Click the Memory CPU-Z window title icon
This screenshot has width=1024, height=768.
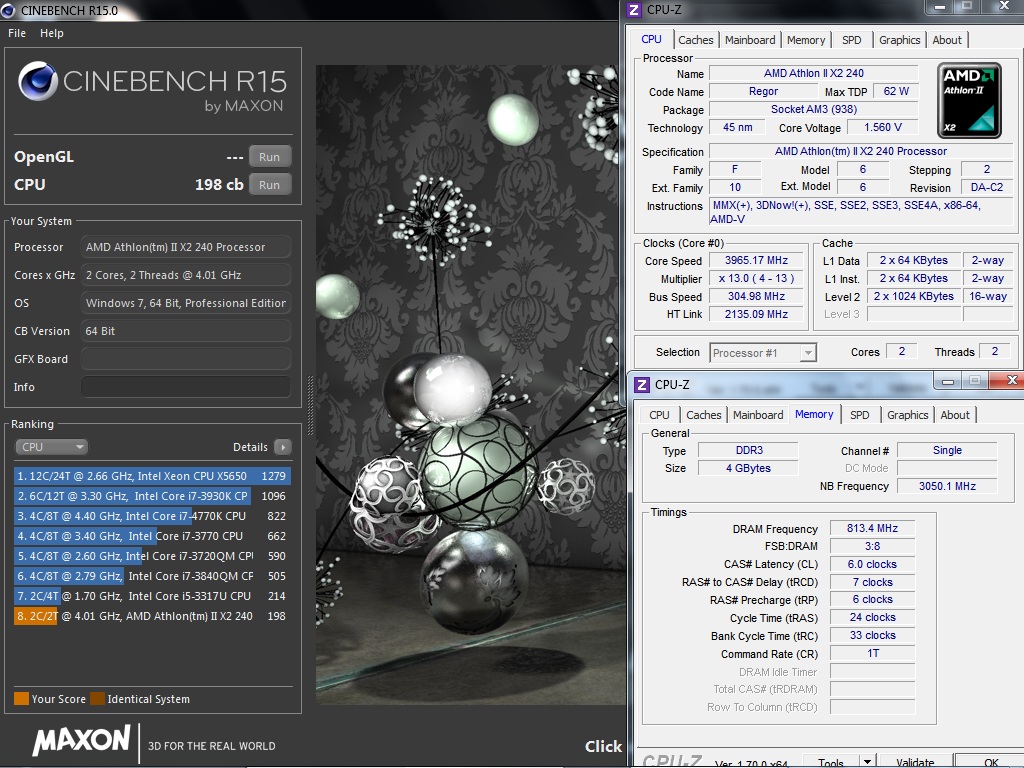[642, 385]
